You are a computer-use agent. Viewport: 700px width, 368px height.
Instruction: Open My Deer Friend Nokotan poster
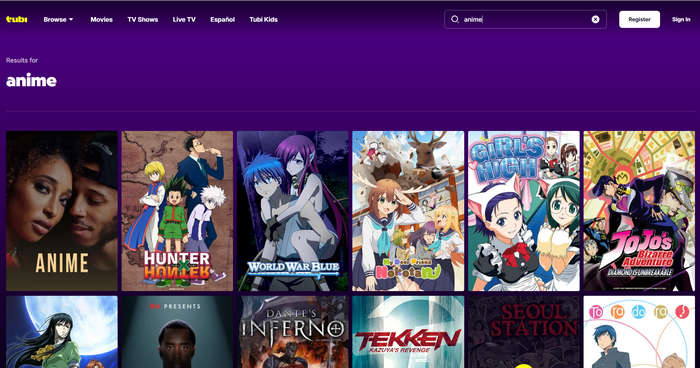click(x=408, y=211)
